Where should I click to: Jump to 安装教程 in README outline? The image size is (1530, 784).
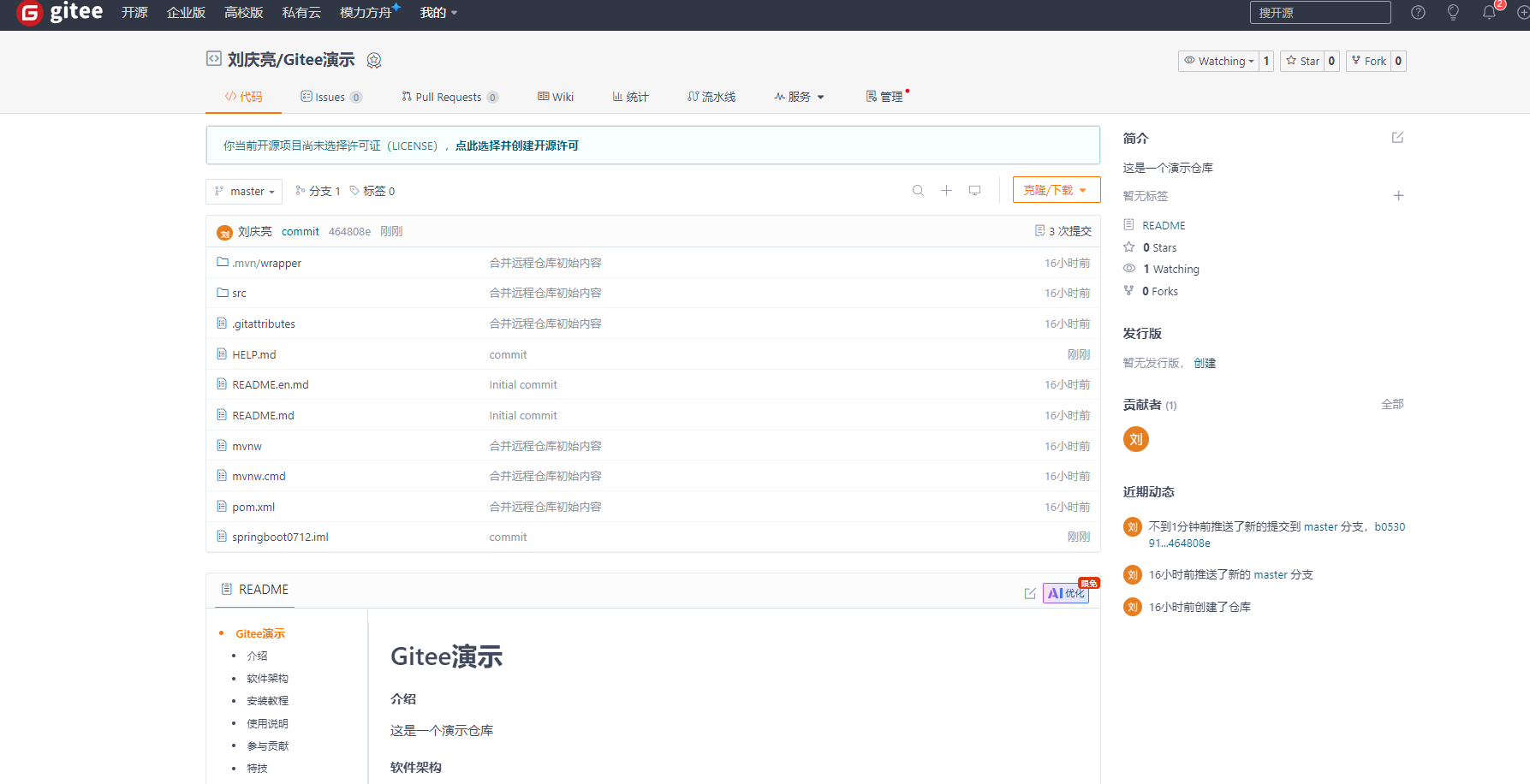pos(267,700)
